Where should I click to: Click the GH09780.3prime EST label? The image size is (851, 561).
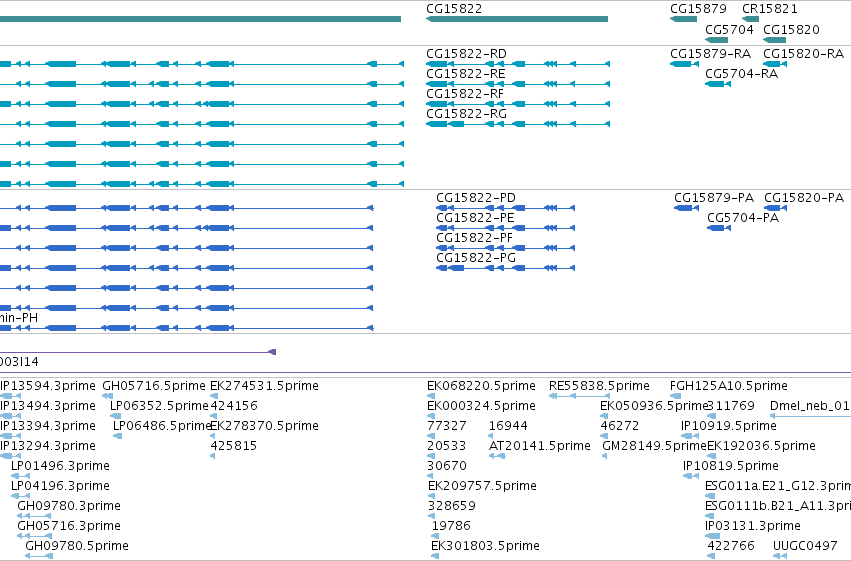[x=69, y=506]
